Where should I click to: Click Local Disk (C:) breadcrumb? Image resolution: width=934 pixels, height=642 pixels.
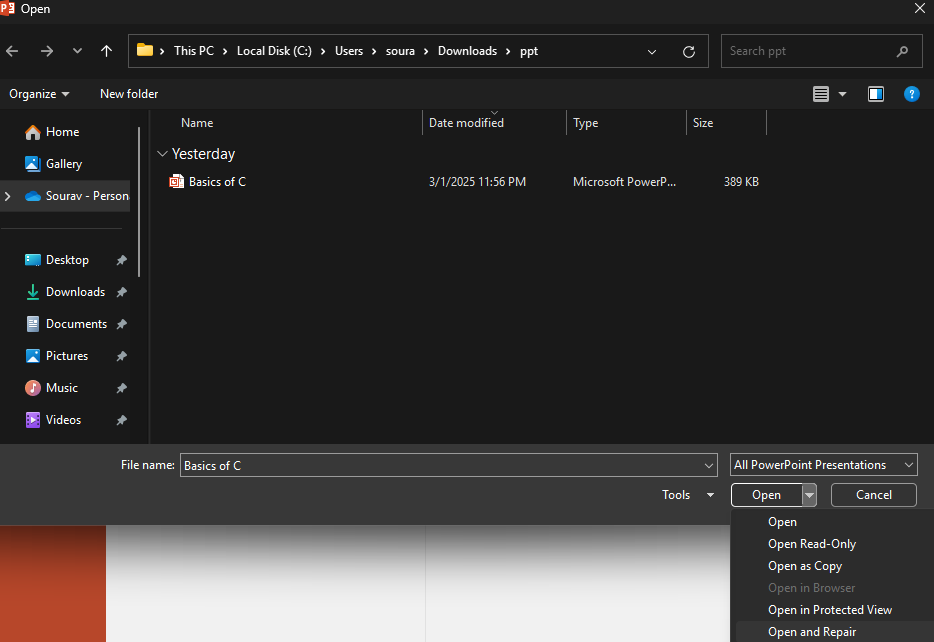274,51
